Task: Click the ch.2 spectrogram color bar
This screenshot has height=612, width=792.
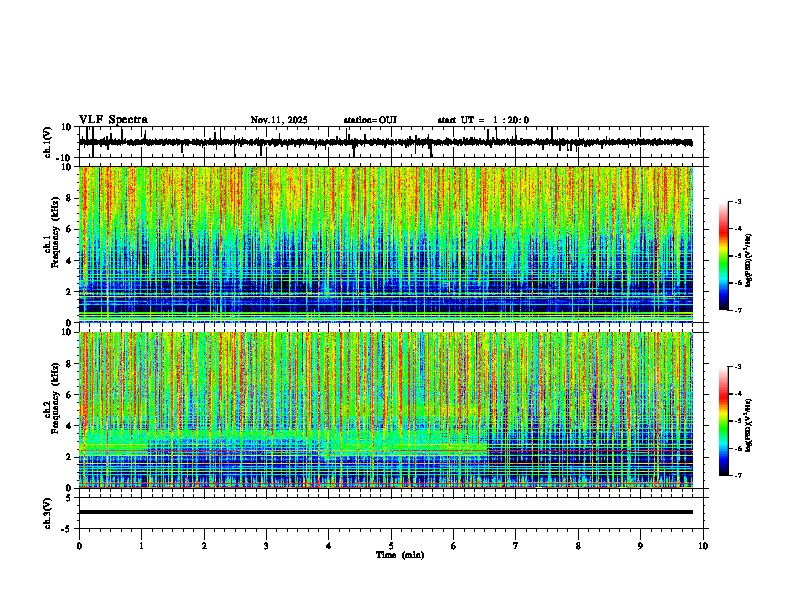Action: [724, 421]
